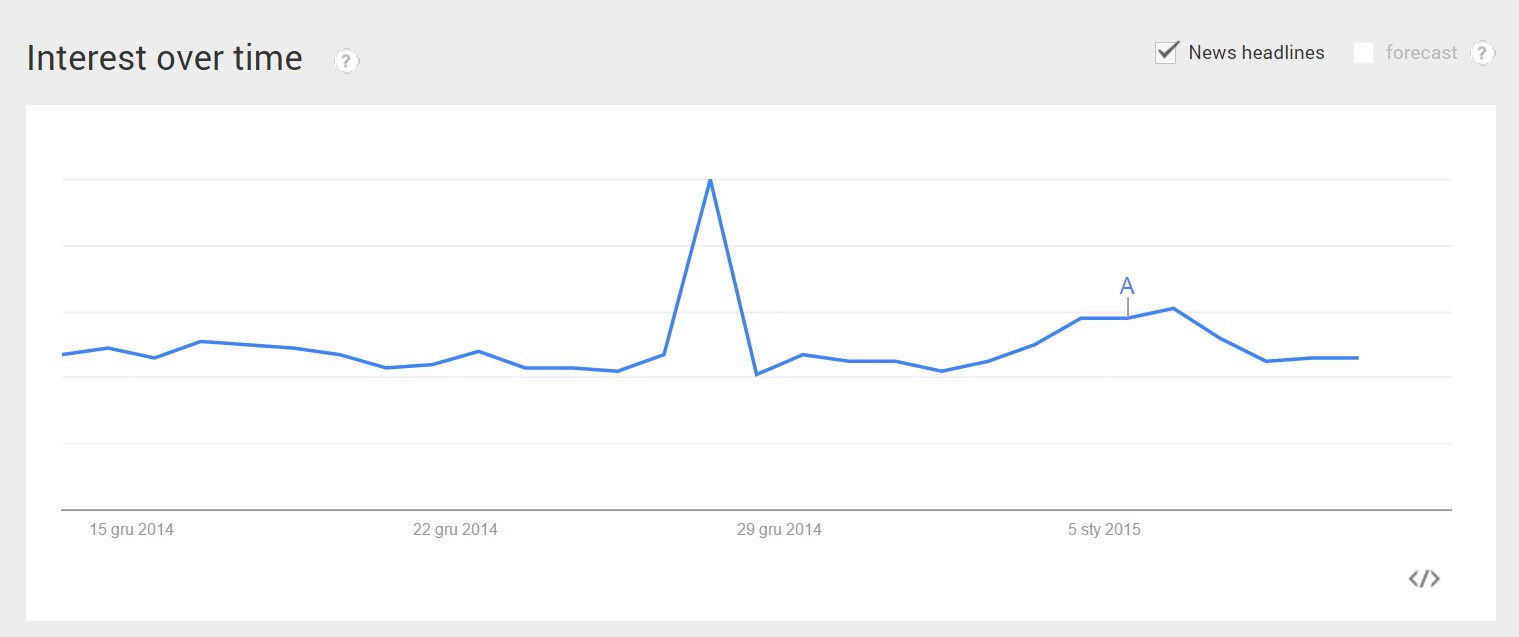The width and height of the screenshot is (1519, 637).
Task: Select news headline marker A
Action: coord(1127,286)
